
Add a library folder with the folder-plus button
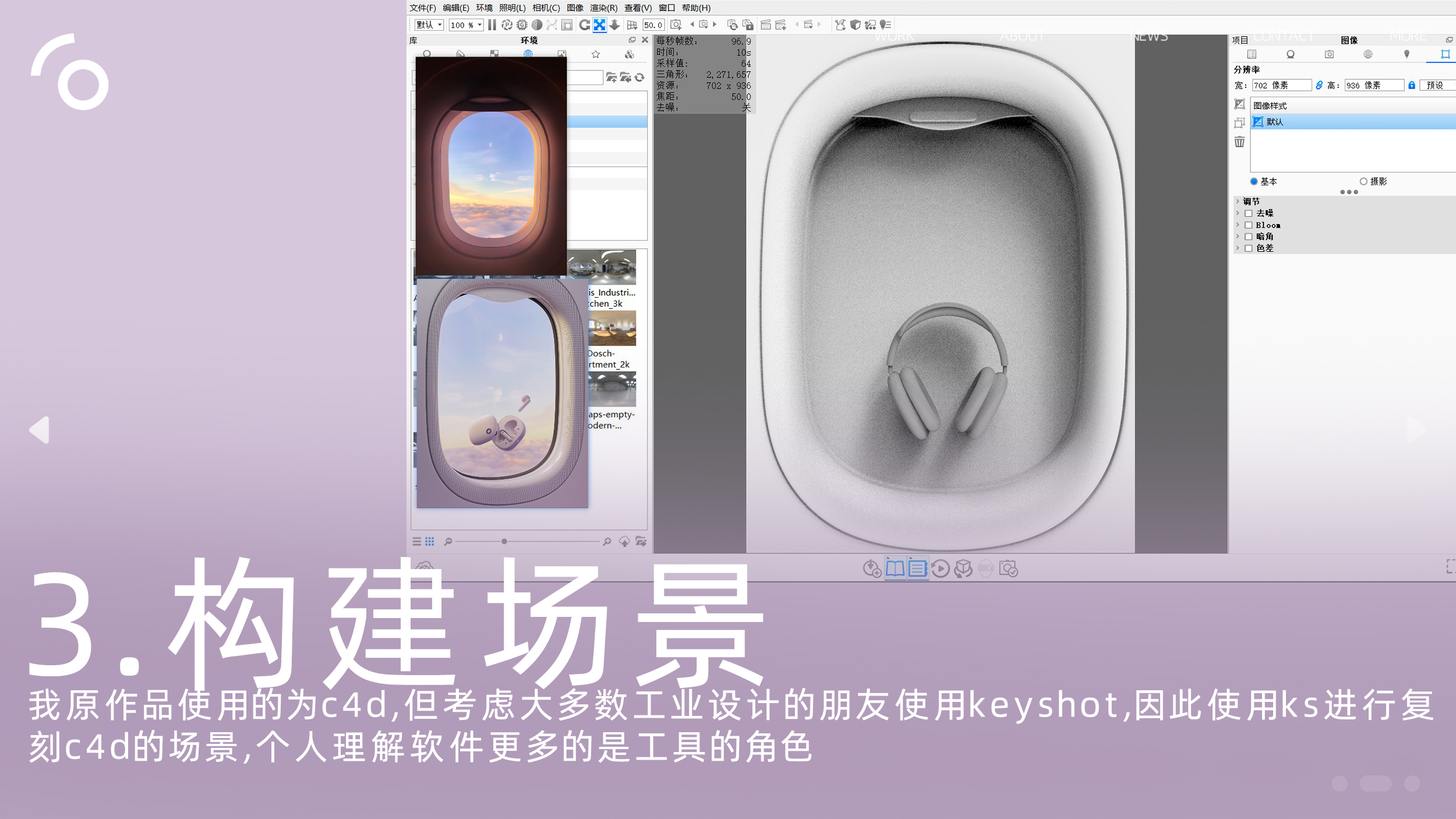point(613,77)
